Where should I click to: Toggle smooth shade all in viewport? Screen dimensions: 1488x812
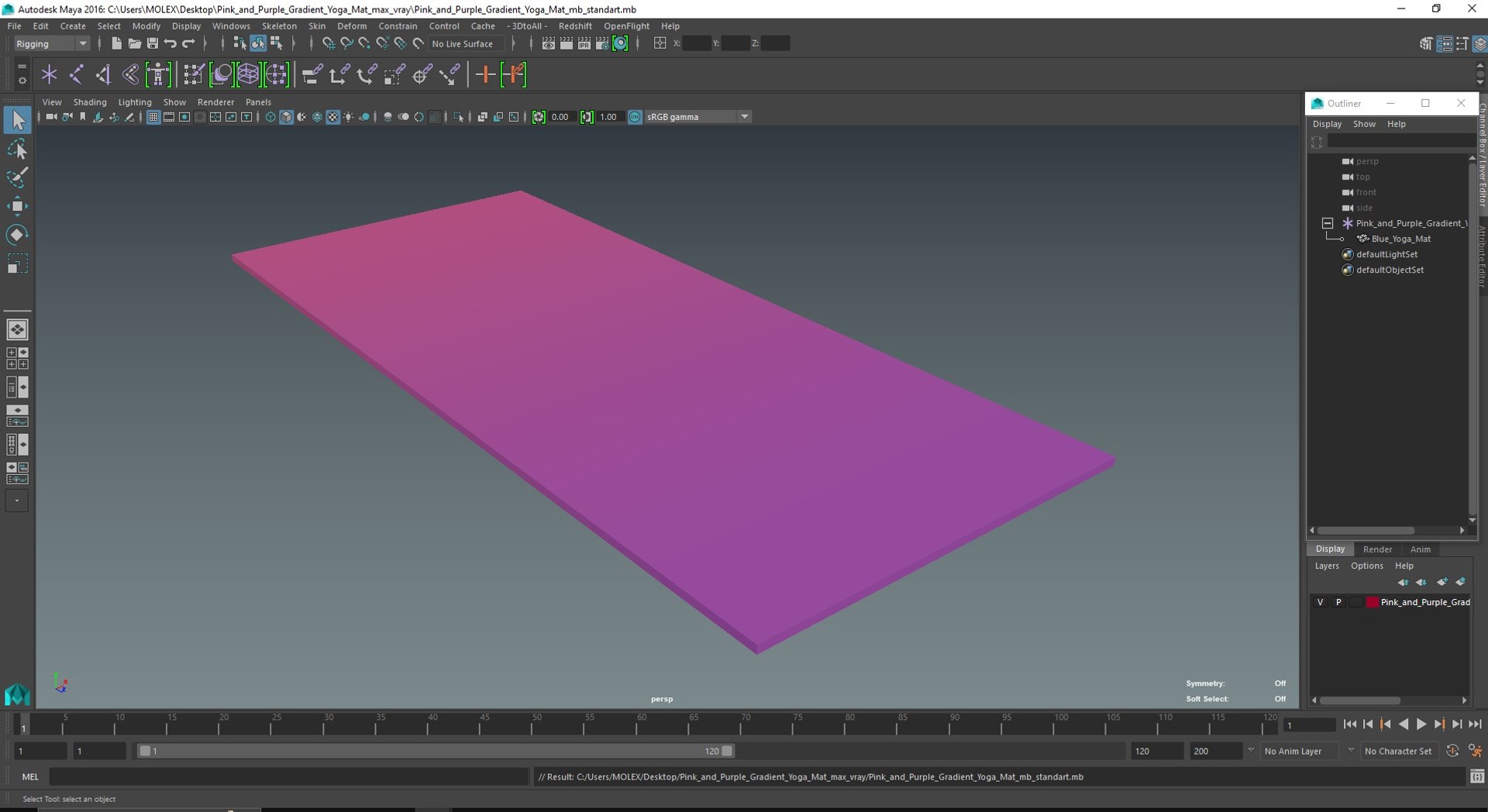(286, 117)
